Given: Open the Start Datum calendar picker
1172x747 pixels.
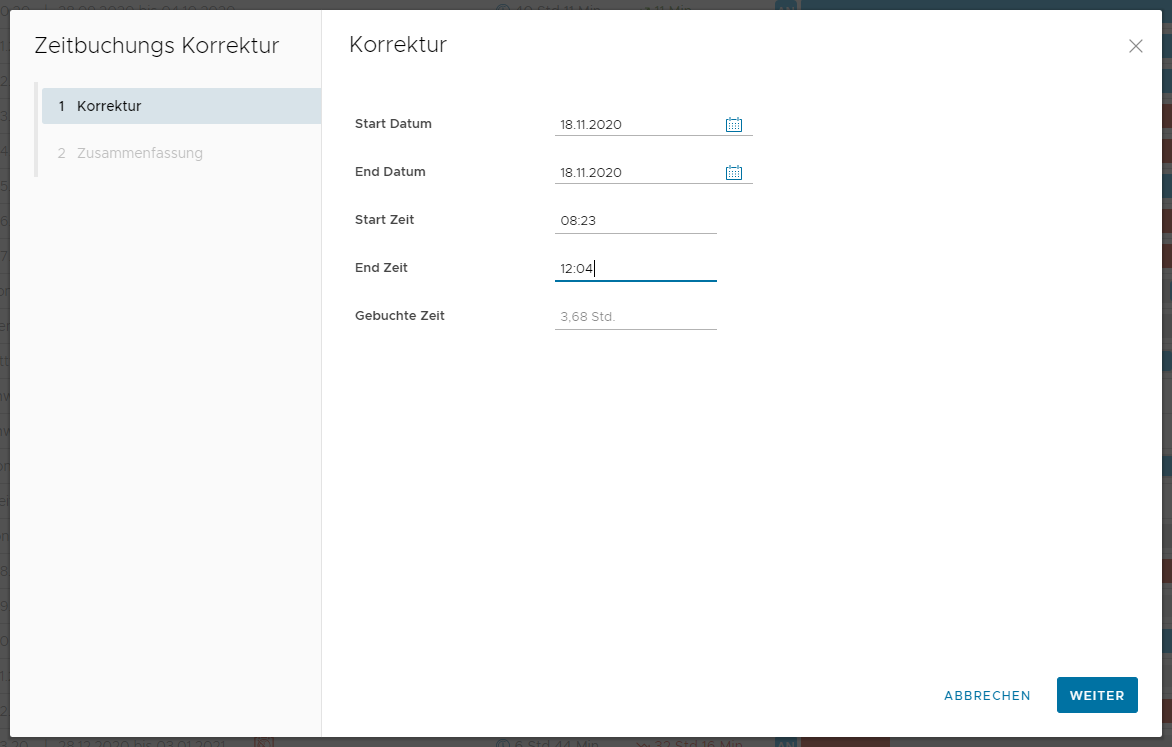Looking at the screenshot, I should click(733, 125).
